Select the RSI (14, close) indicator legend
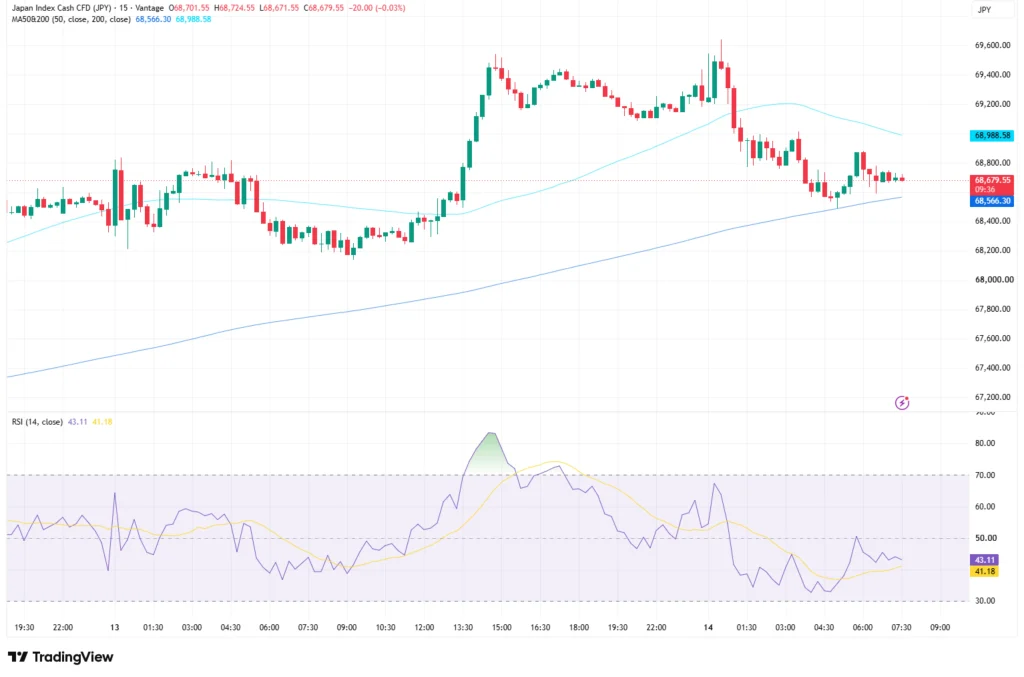The height and width of the screenshot is (677, 1024). 37,422
